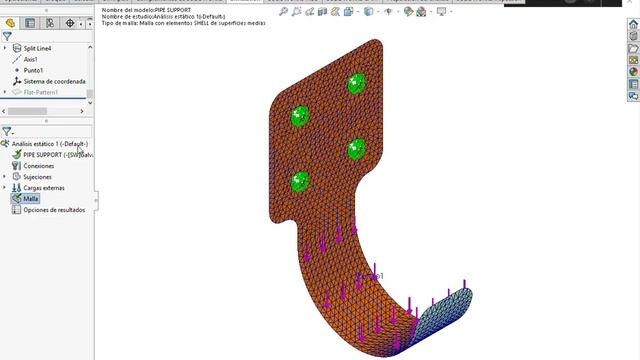Image resolution: width=640 pixels, height=360 pixels.
Task: Open the View Orientation cube
Action: [x=348, y=11]
